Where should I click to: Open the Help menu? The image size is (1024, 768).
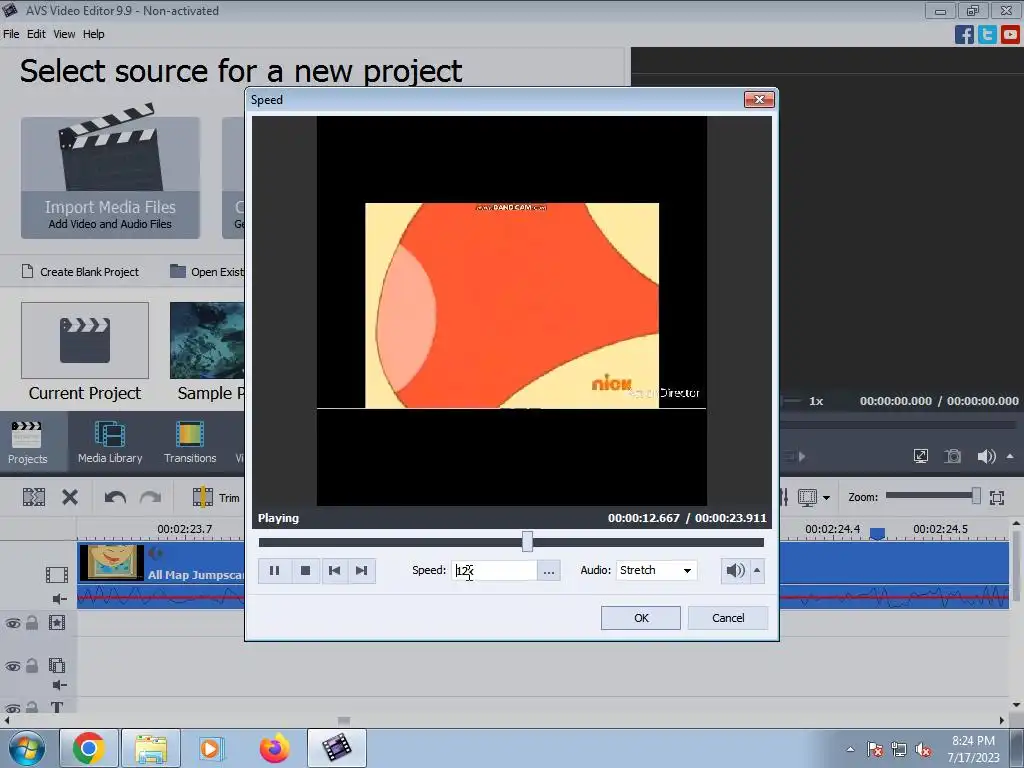(x=93, y=34)
